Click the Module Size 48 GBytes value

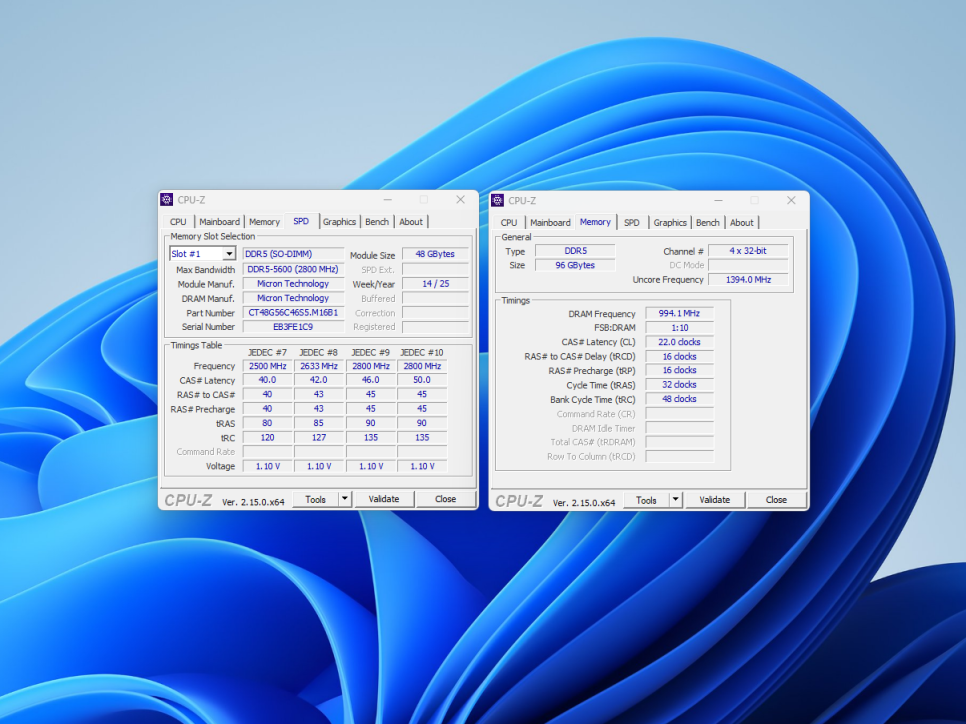click(435, 254)
